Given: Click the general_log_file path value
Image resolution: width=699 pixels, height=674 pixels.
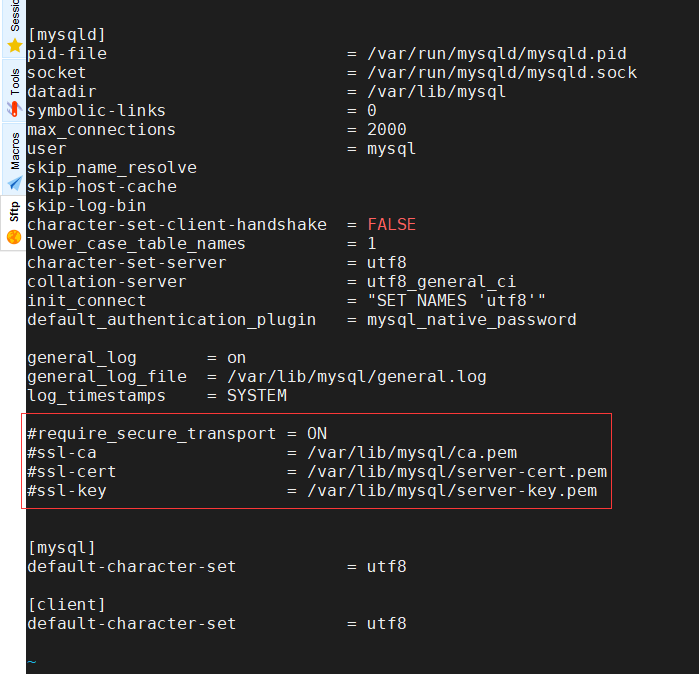Looking at the screenshot, I should coord(356,377).
